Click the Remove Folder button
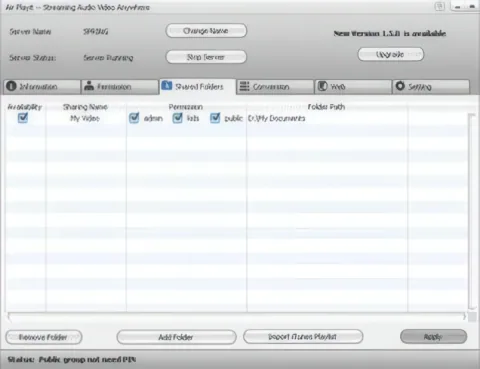Screen dimensions: 480x369 [x=43, y=337]
